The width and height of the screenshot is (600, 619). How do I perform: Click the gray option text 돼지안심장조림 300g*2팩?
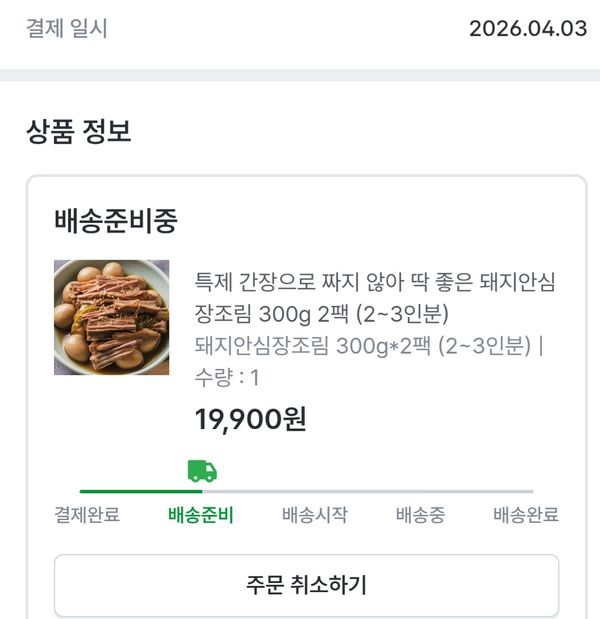(362, 346)
